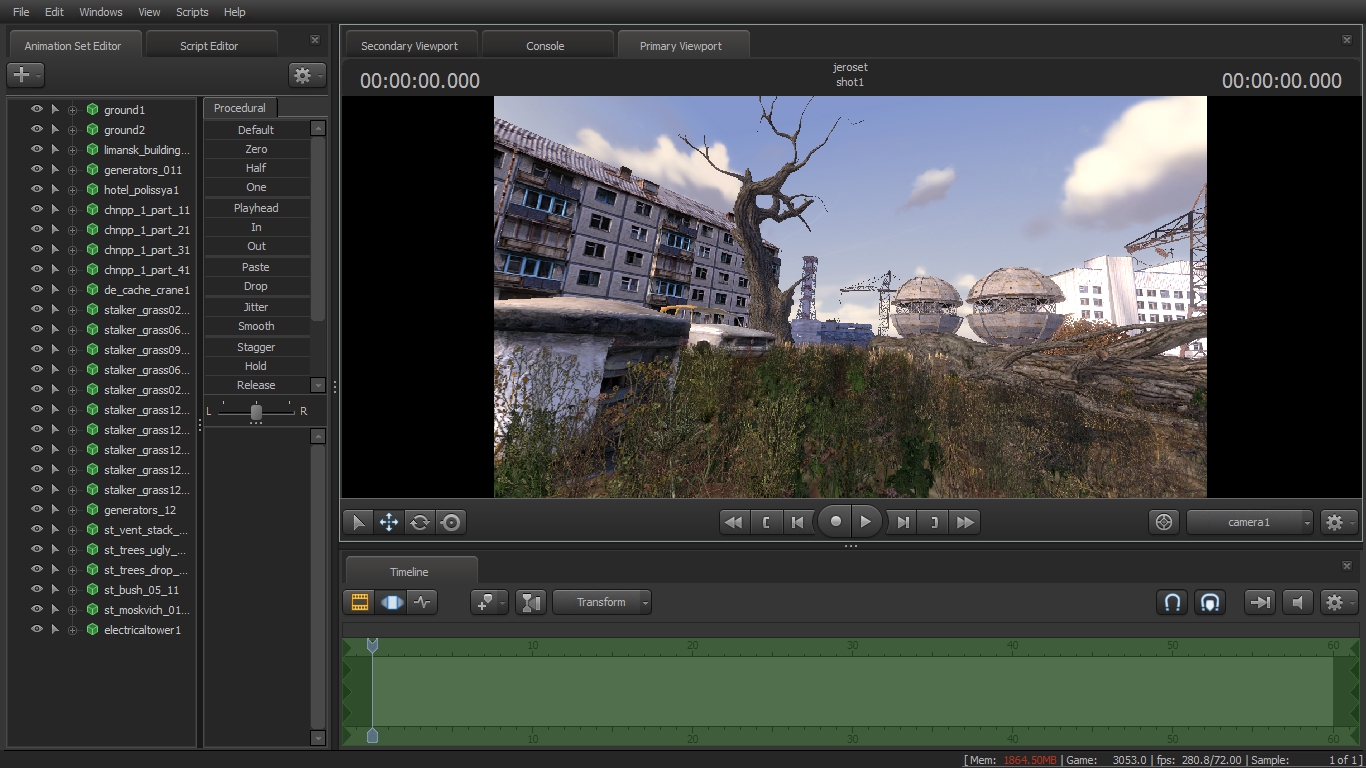Apply the Smooth procedural preset
Viewport: 1366px width, 768px height.
pyautogui.click(x=256, y=326)
